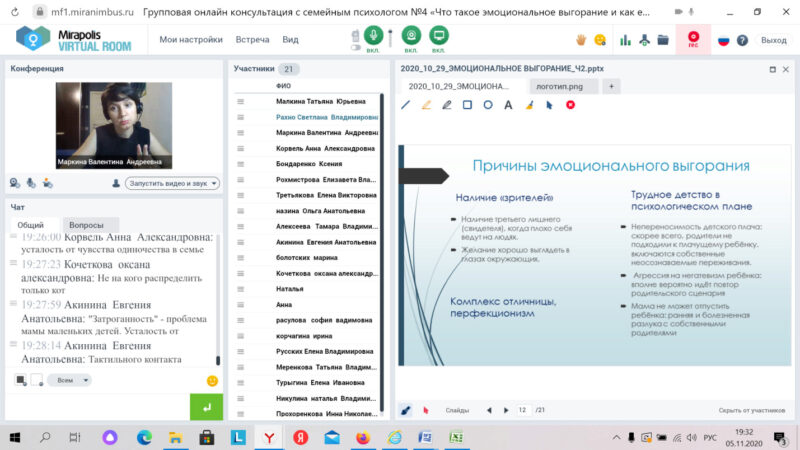Select the orange highlighter tool

[426, 105]
